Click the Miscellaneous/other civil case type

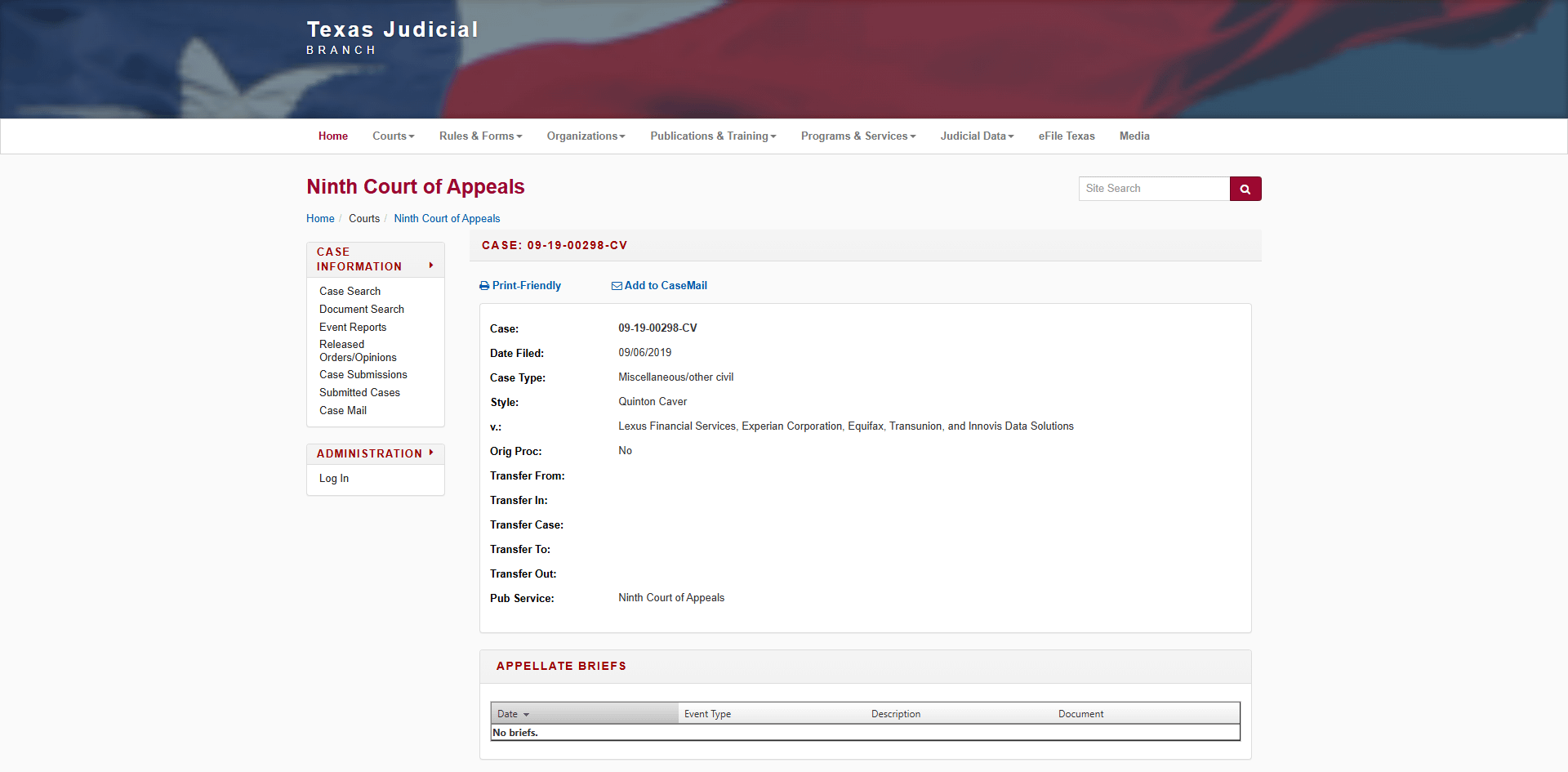point(676,377)
